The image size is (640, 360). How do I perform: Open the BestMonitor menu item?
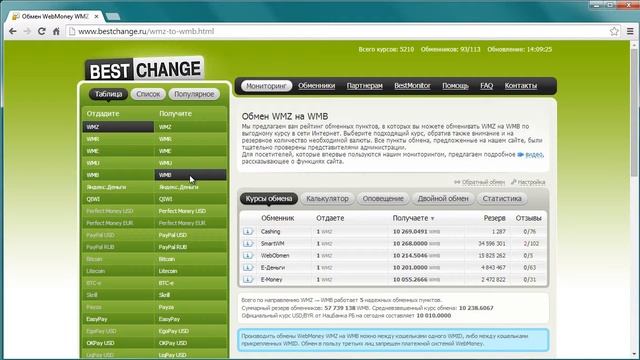tap(412, 86)
